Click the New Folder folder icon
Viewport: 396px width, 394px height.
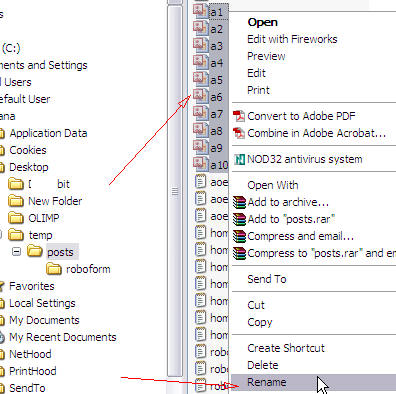coord(16,200)
